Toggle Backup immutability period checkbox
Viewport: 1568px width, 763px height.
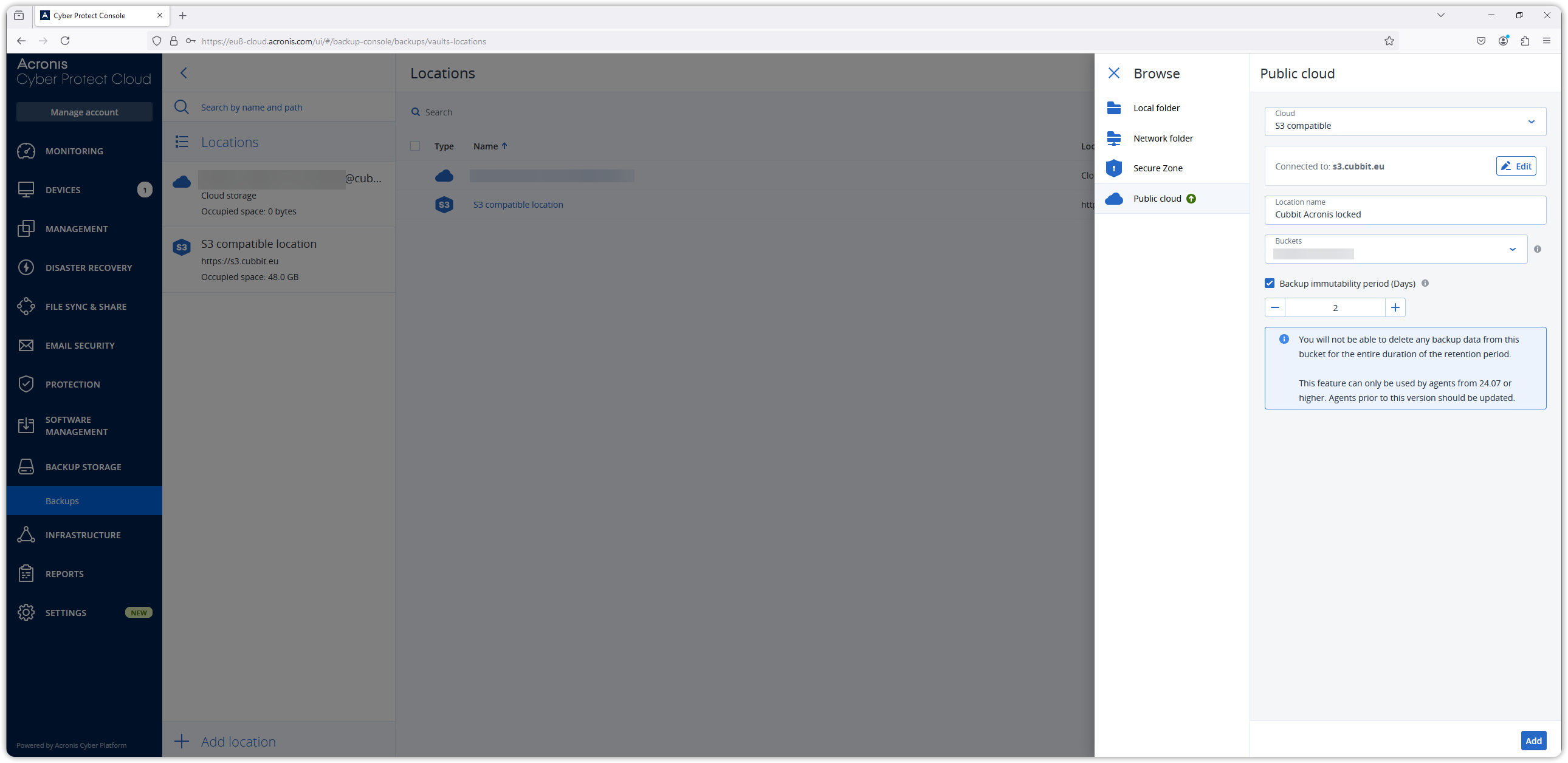(x=1269, y=283)
